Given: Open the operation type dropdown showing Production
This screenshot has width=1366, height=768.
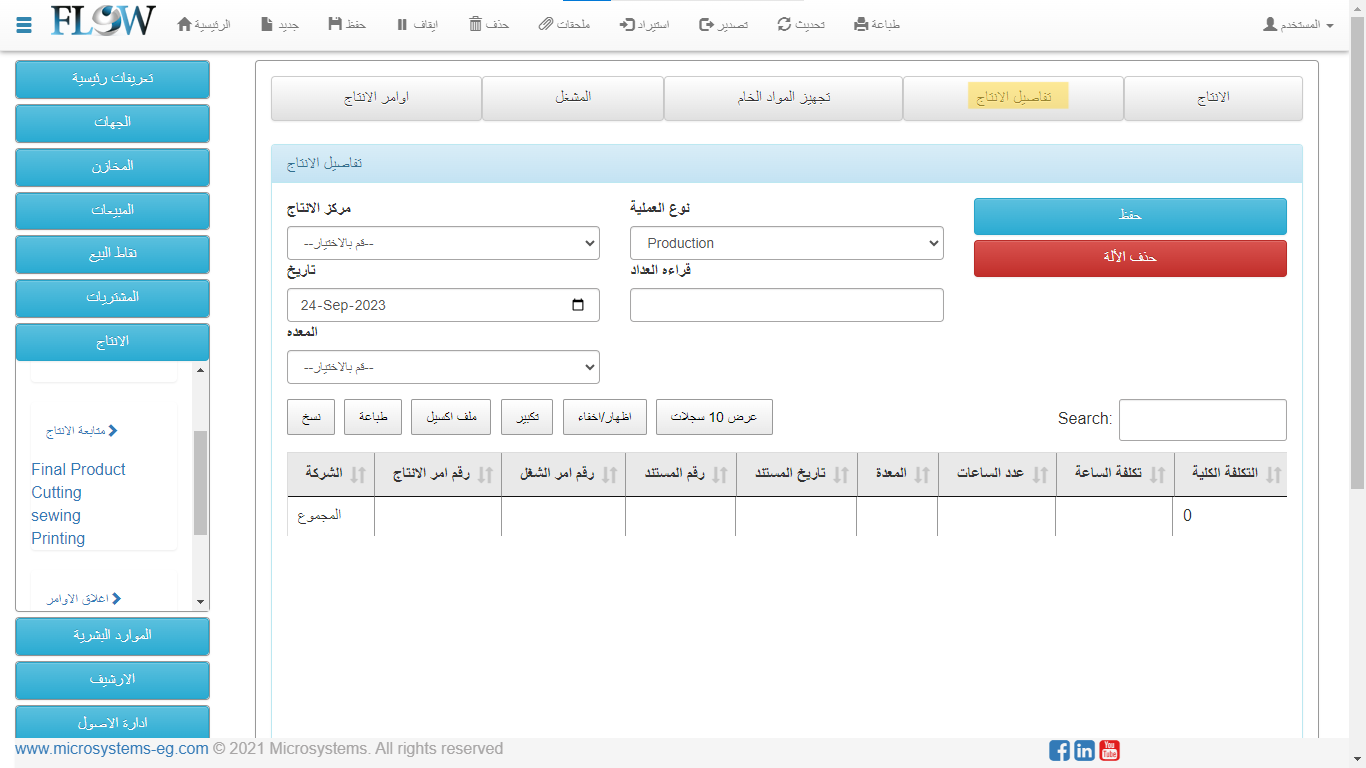Looking at the screenshot, I should pos(786,243).
